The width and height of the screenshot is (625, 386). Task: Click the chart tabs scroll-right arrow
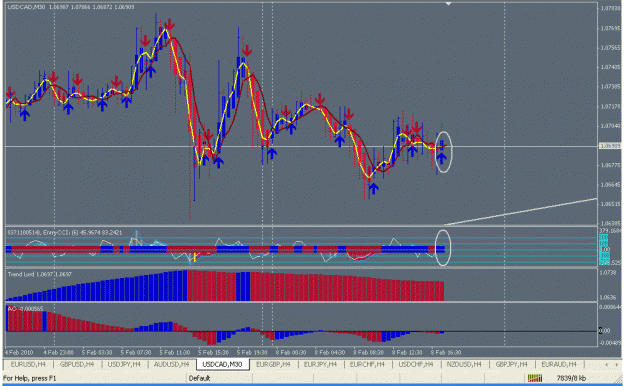(617, 364)
